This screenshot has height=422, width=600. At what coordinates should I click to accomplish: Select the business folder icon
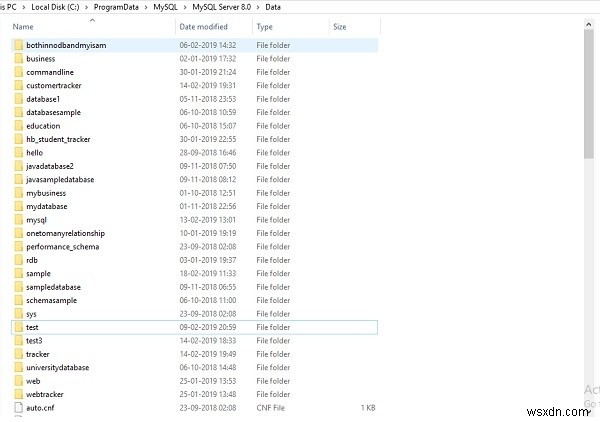click(18, 59)
